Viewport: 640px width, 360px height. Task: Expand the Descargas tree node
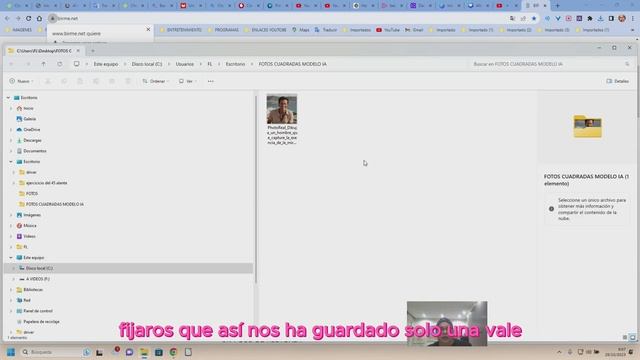11,140
